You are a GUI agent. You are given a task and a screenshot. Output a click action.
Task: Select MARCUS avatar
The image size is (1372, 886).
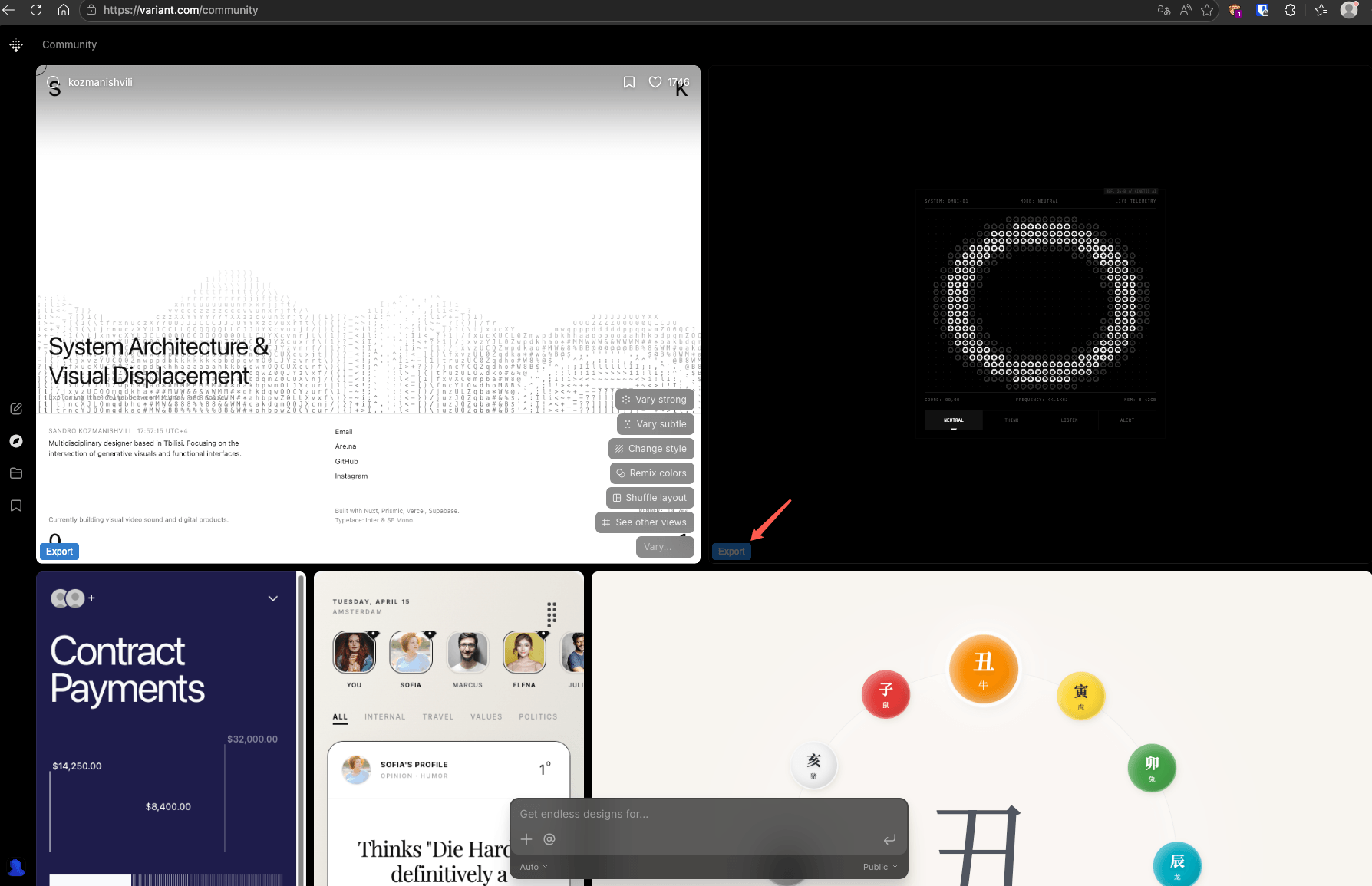[x=467, y=652]
